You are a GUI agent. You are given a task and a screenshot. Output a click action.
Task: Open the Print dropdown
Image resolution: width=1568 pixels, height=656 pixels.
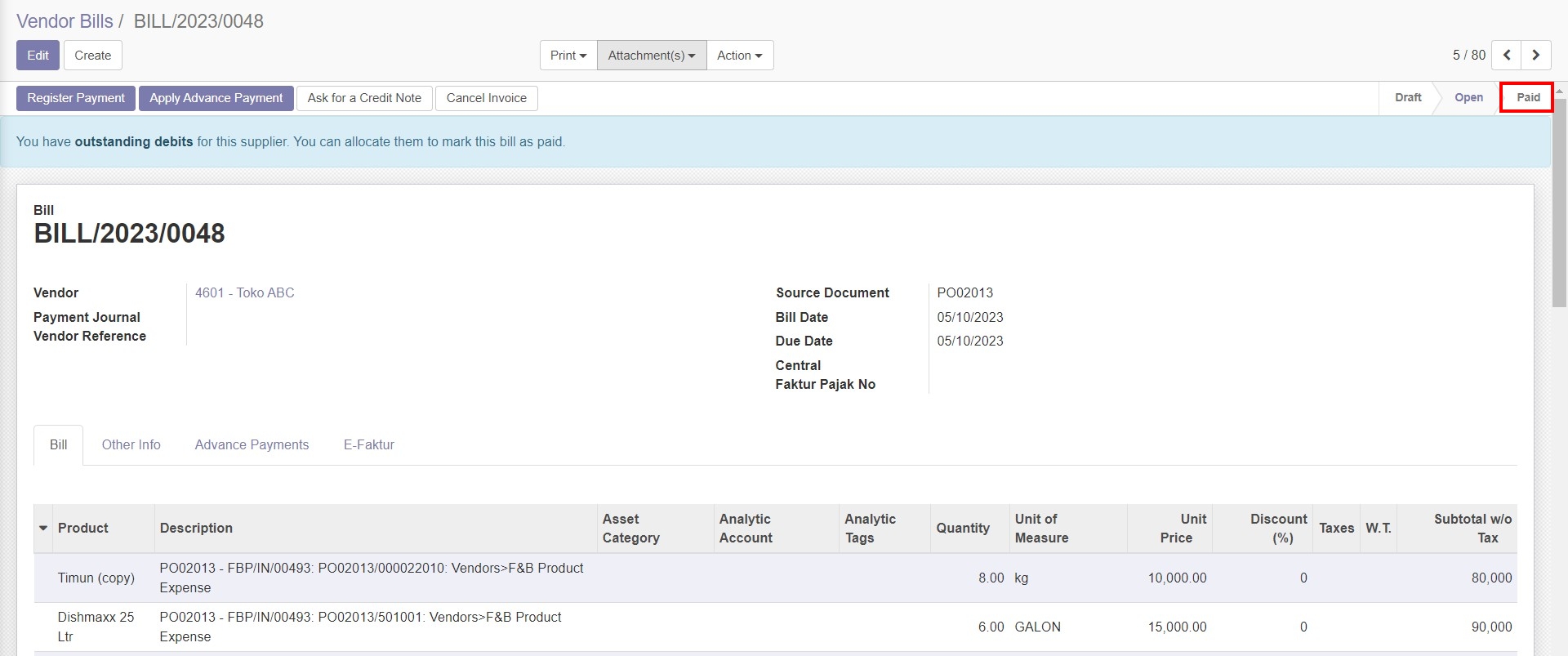tap(568, 56)
